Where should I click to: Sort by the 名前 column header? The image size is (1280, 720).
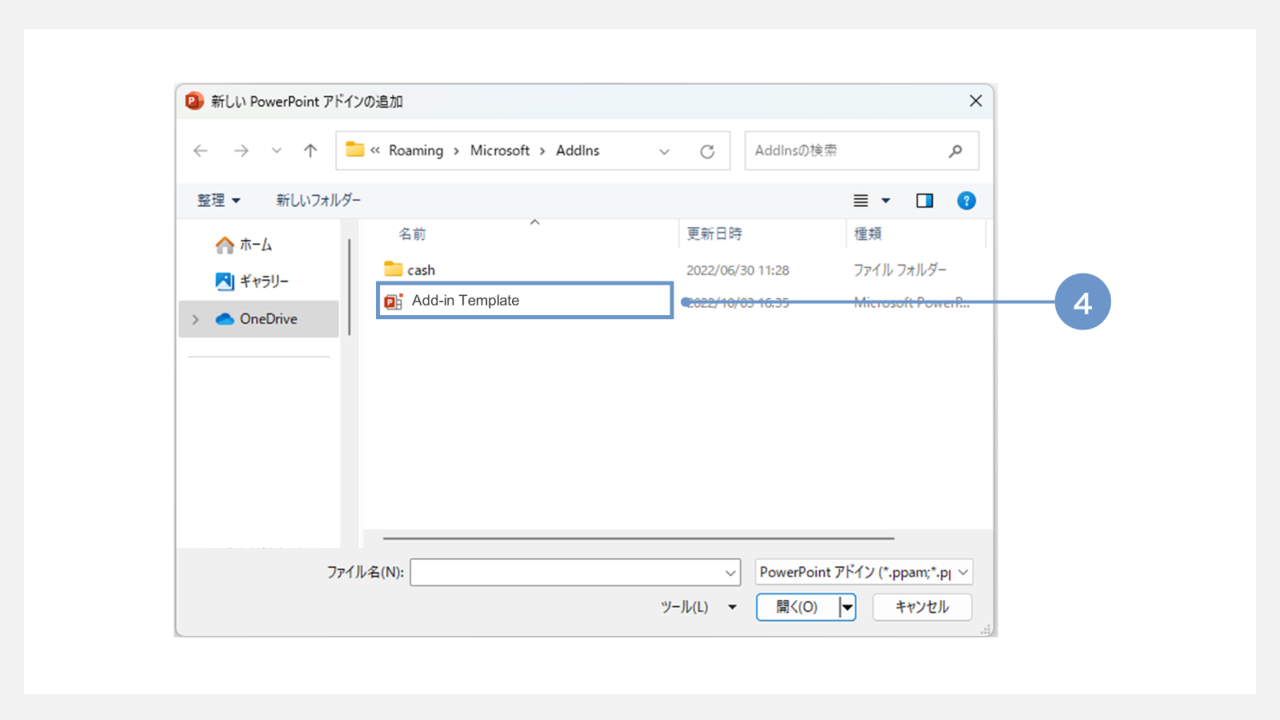point(412,234)
